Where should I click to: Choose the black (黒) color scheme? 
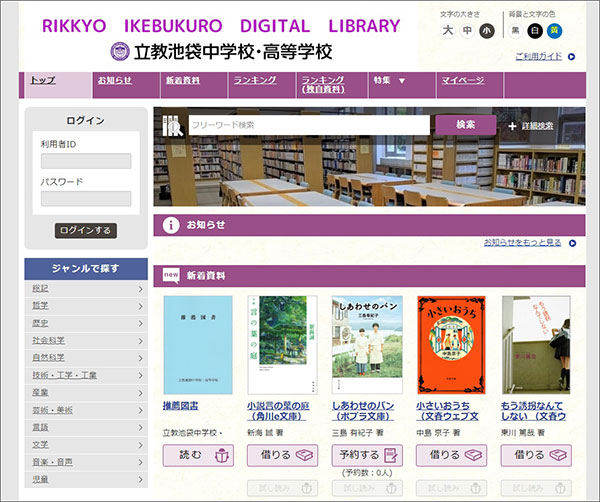pyautogui.click(x=515, y=31)
